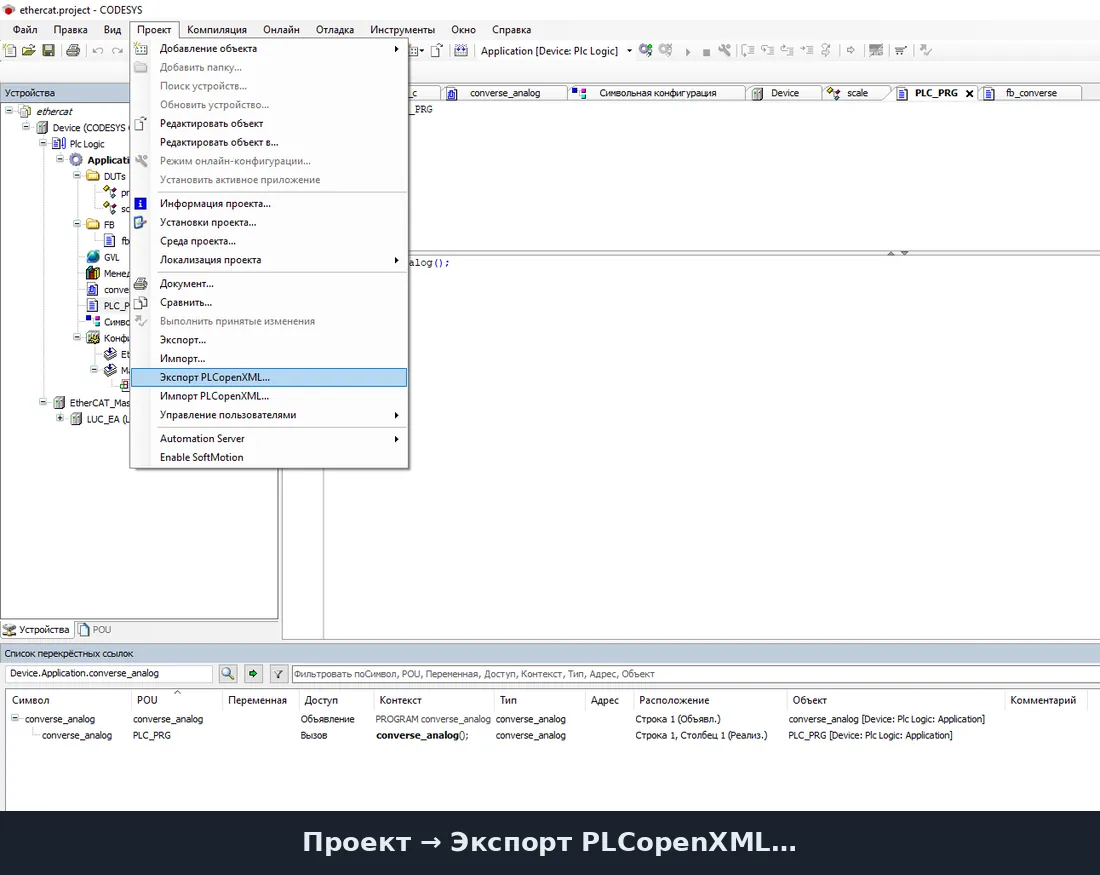Click the Open Project folder icon
Viewport: 1100px width, 875px height.
pyautogui.click(x=29, y=50)
